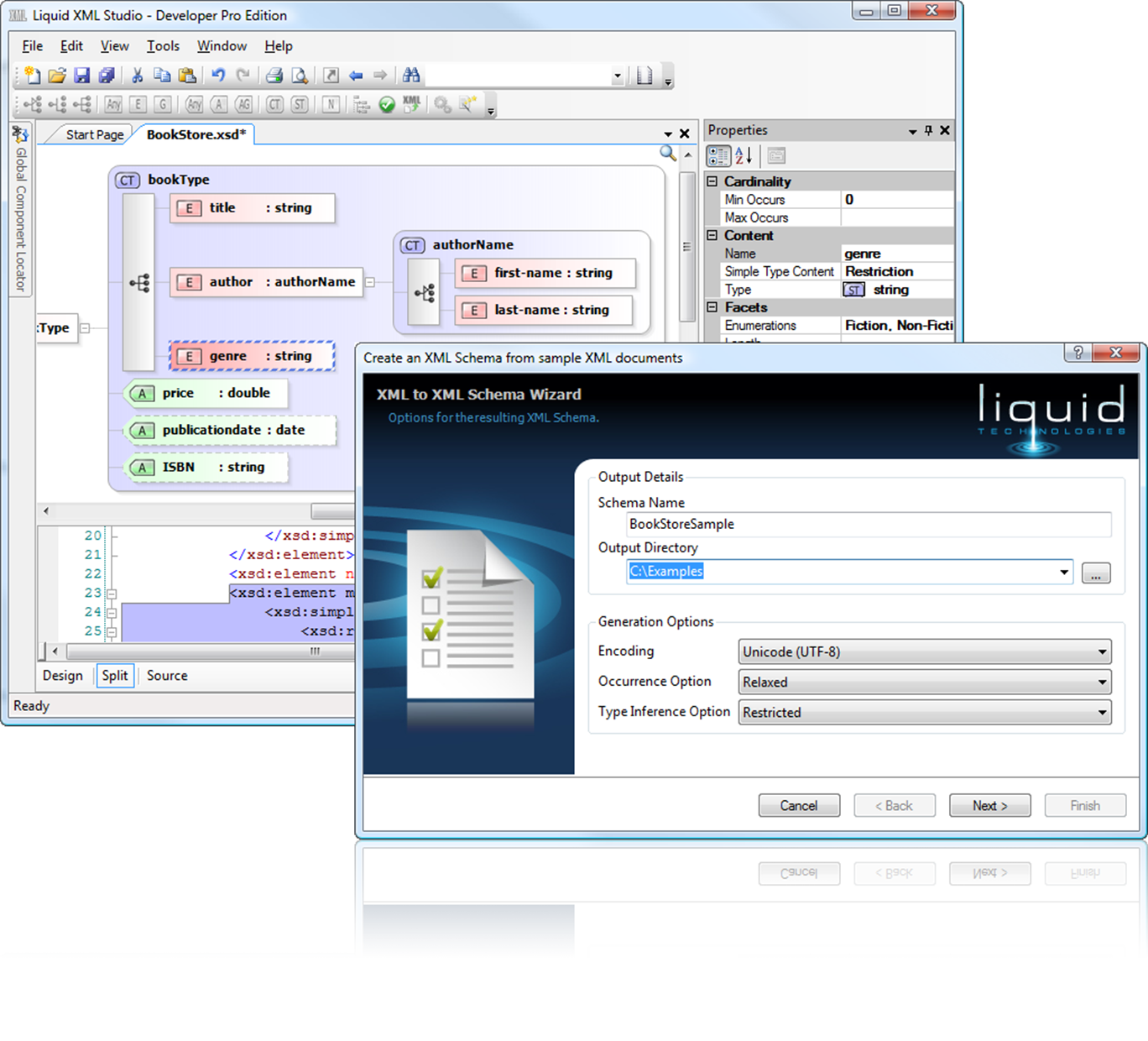Open the Edit menu
Viewport: 1148px width, 1041px height.
(72, 46)
